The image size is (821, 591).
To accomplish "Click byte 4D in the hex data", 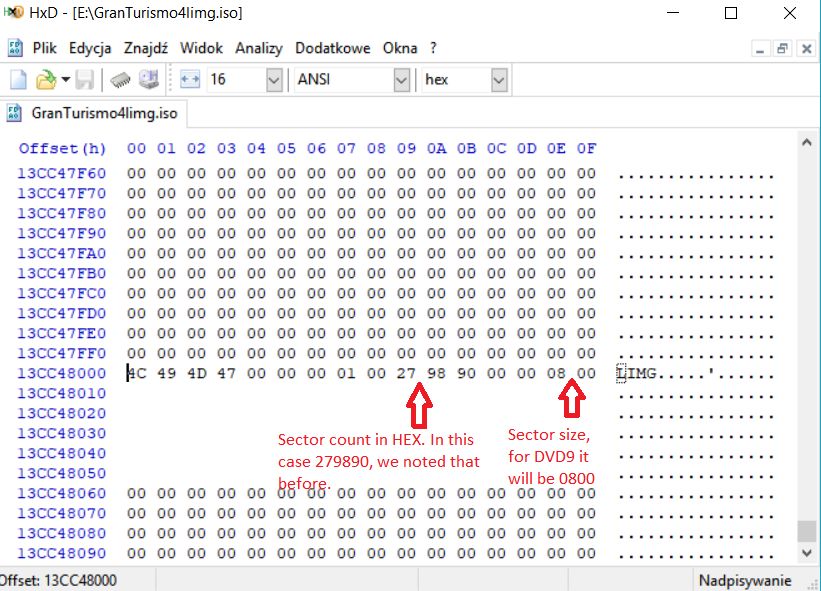I will 197,373.
